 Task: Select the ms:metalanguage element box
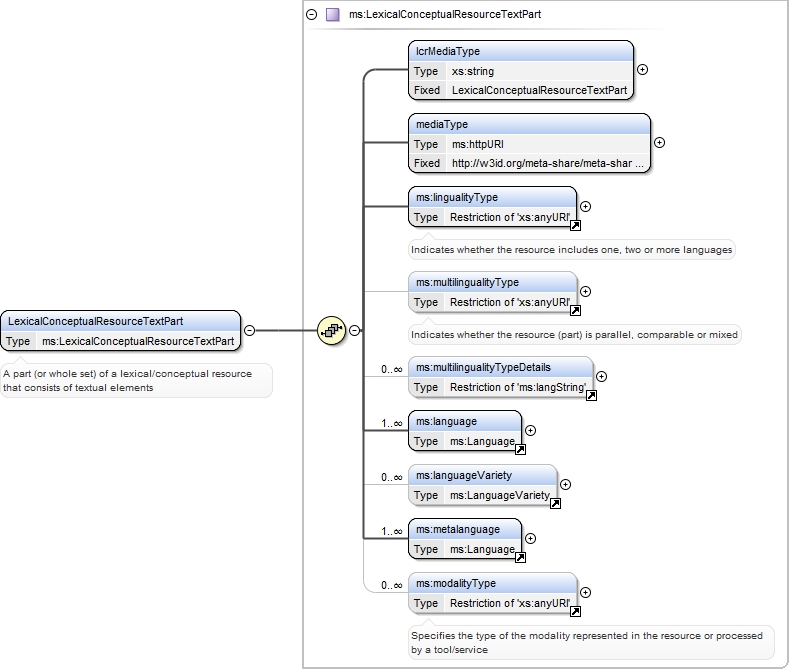point(465,539)
